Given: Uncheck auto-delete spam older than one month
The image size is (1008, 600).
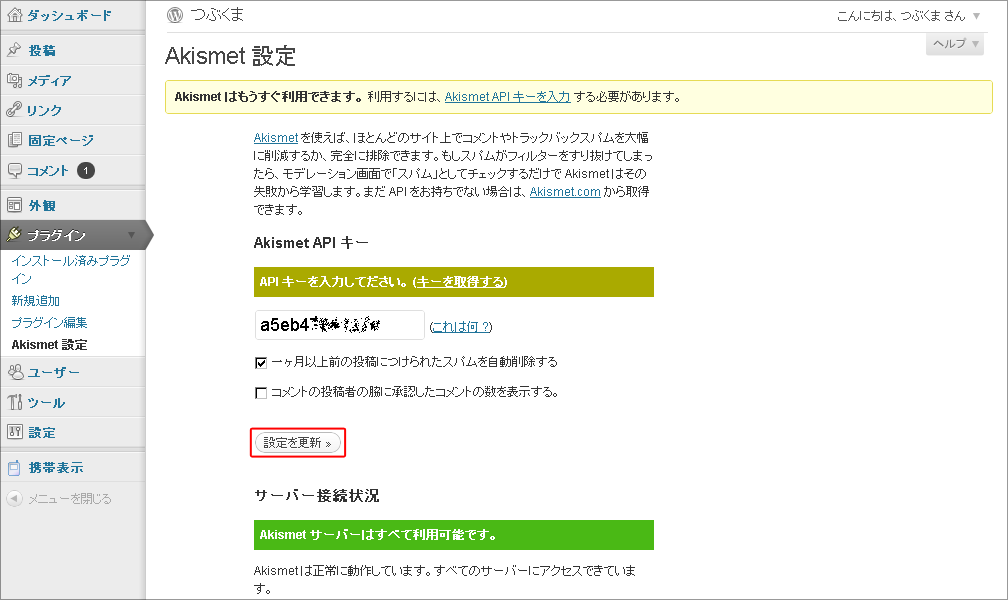Looking at the screenshot, I should [x=261, y=363].
